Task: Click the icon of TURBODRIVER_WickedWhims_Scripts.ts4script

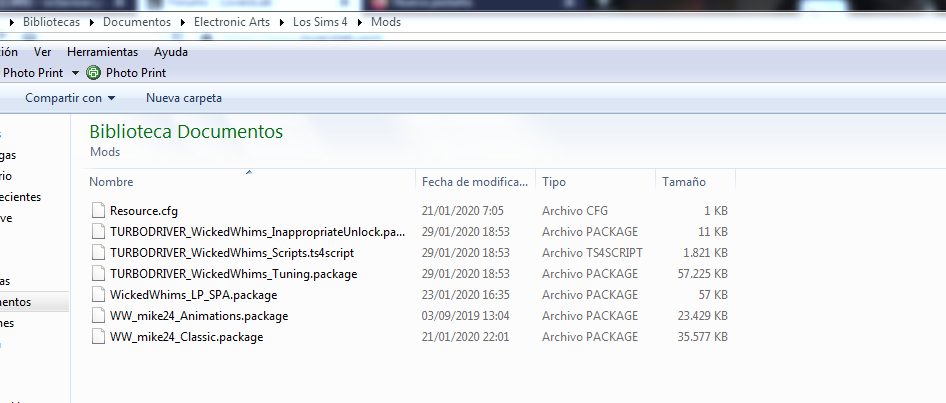Action: (x=98, y=253)
